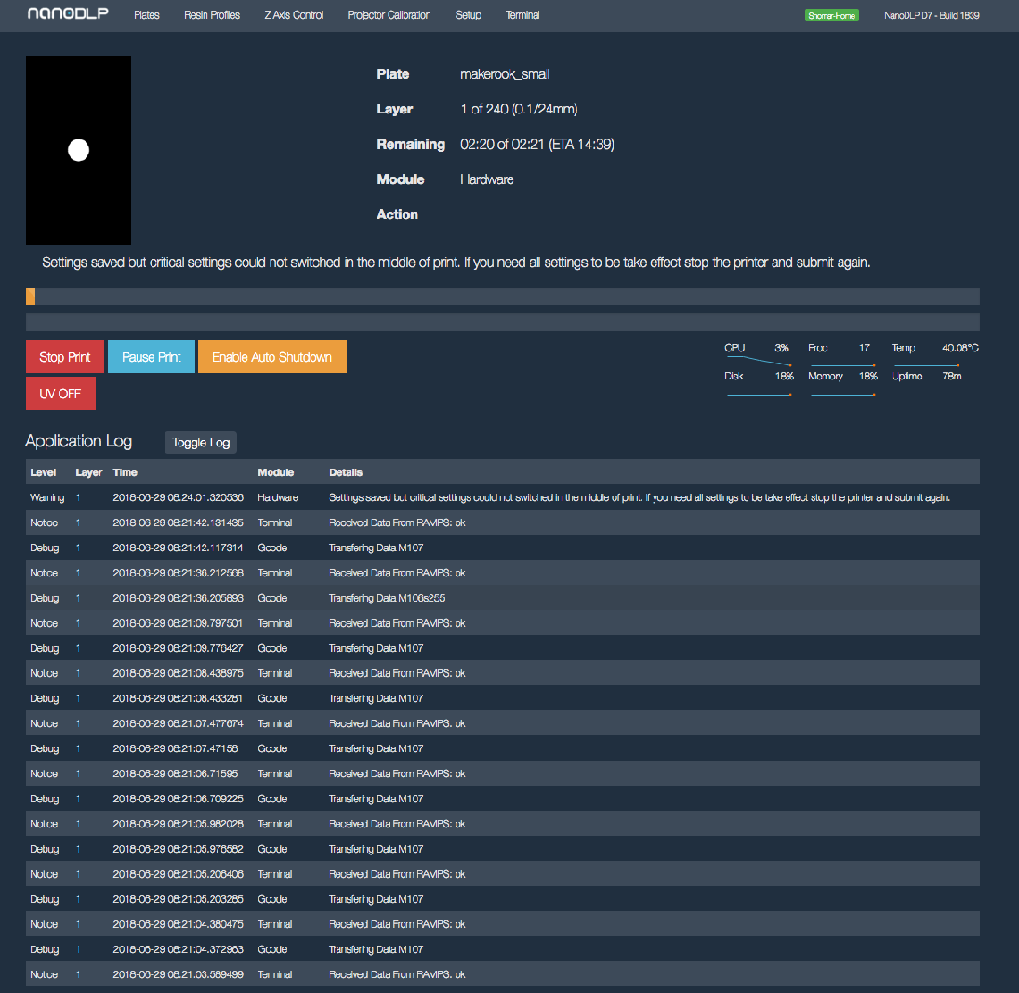Screen dimensions: 1019x993
Task: Toggle the application log visibility
Action: coord(201,442)
